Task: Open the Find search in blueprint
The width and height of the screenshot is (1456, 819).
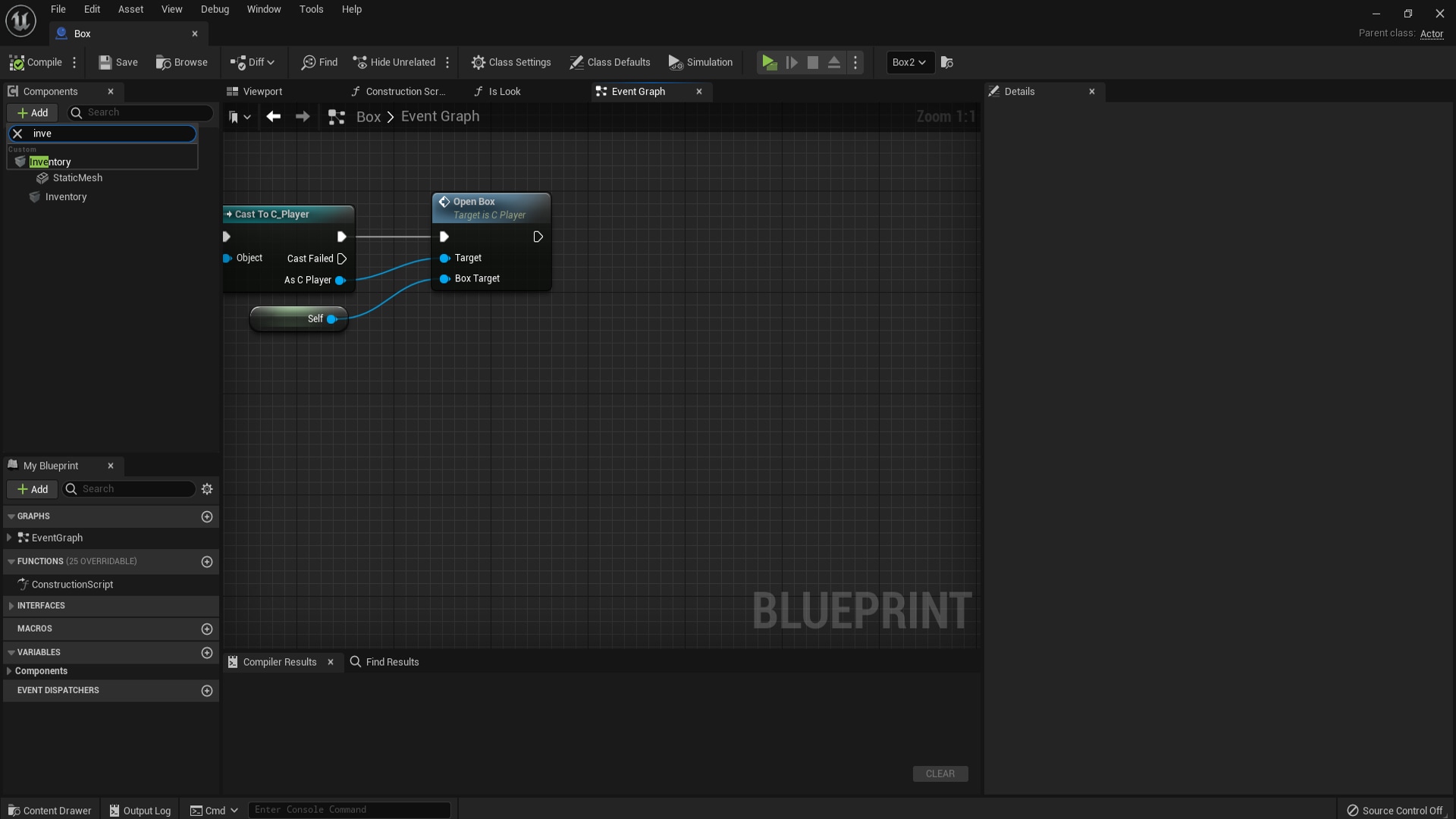Action: 318,62
